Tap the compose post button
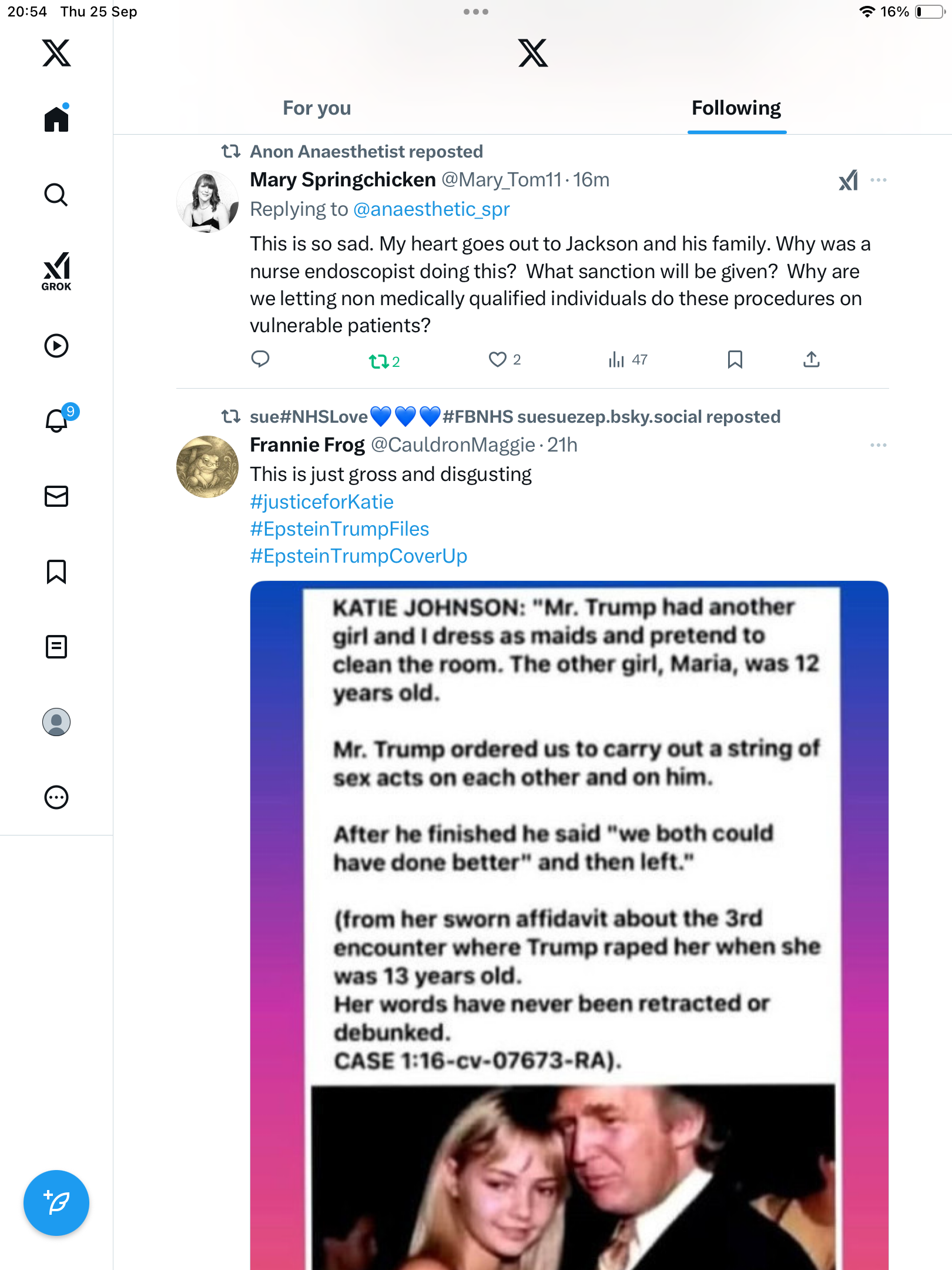 click(56, 1203)
